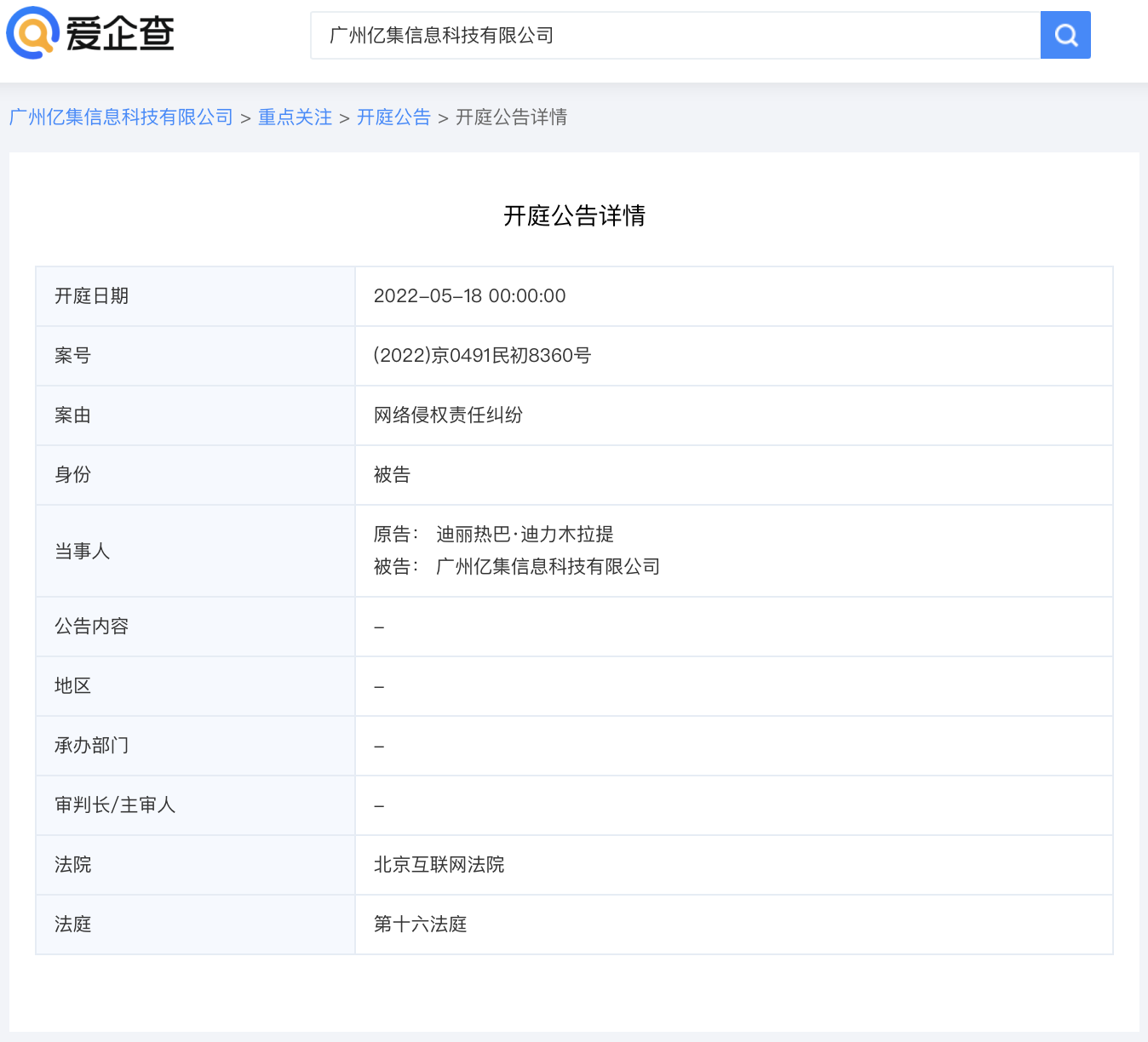The image size is (1148, 1042).
Task: Select the 承办部门 label cell
Action: 195,746
